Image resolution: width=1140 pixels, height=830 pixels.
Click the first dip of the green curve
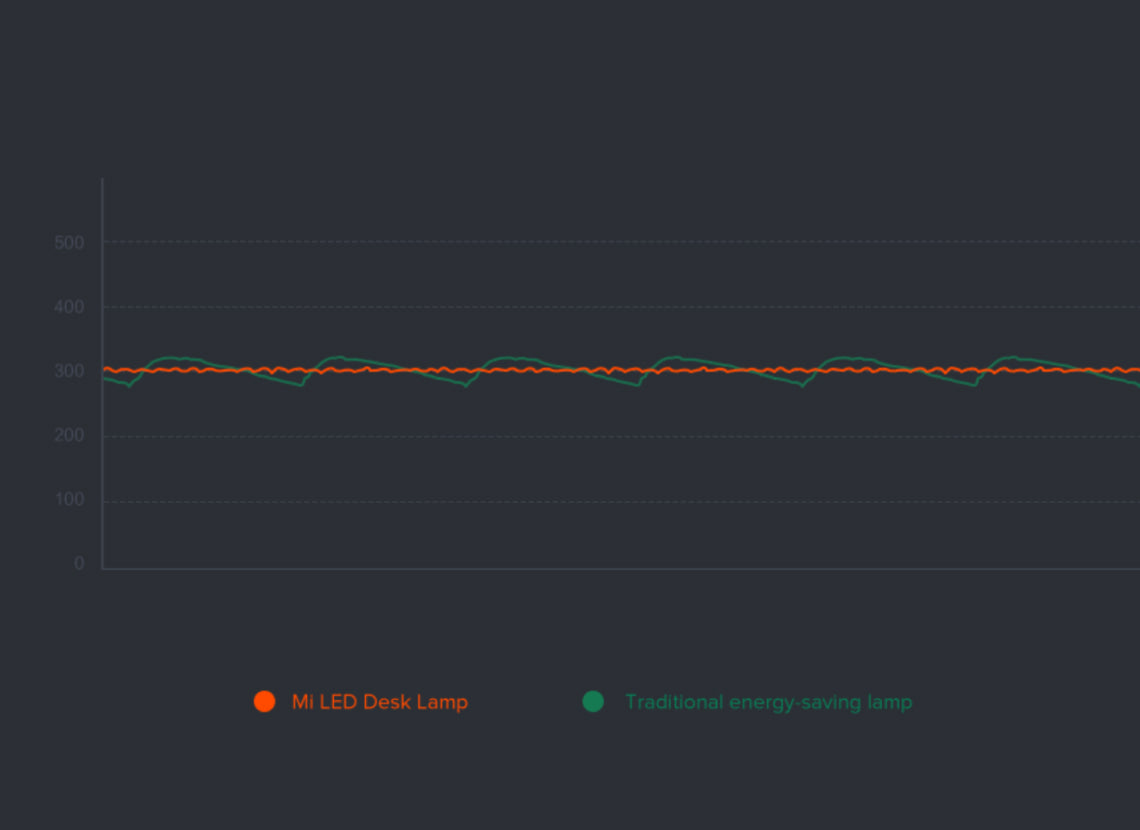(129, 385)
